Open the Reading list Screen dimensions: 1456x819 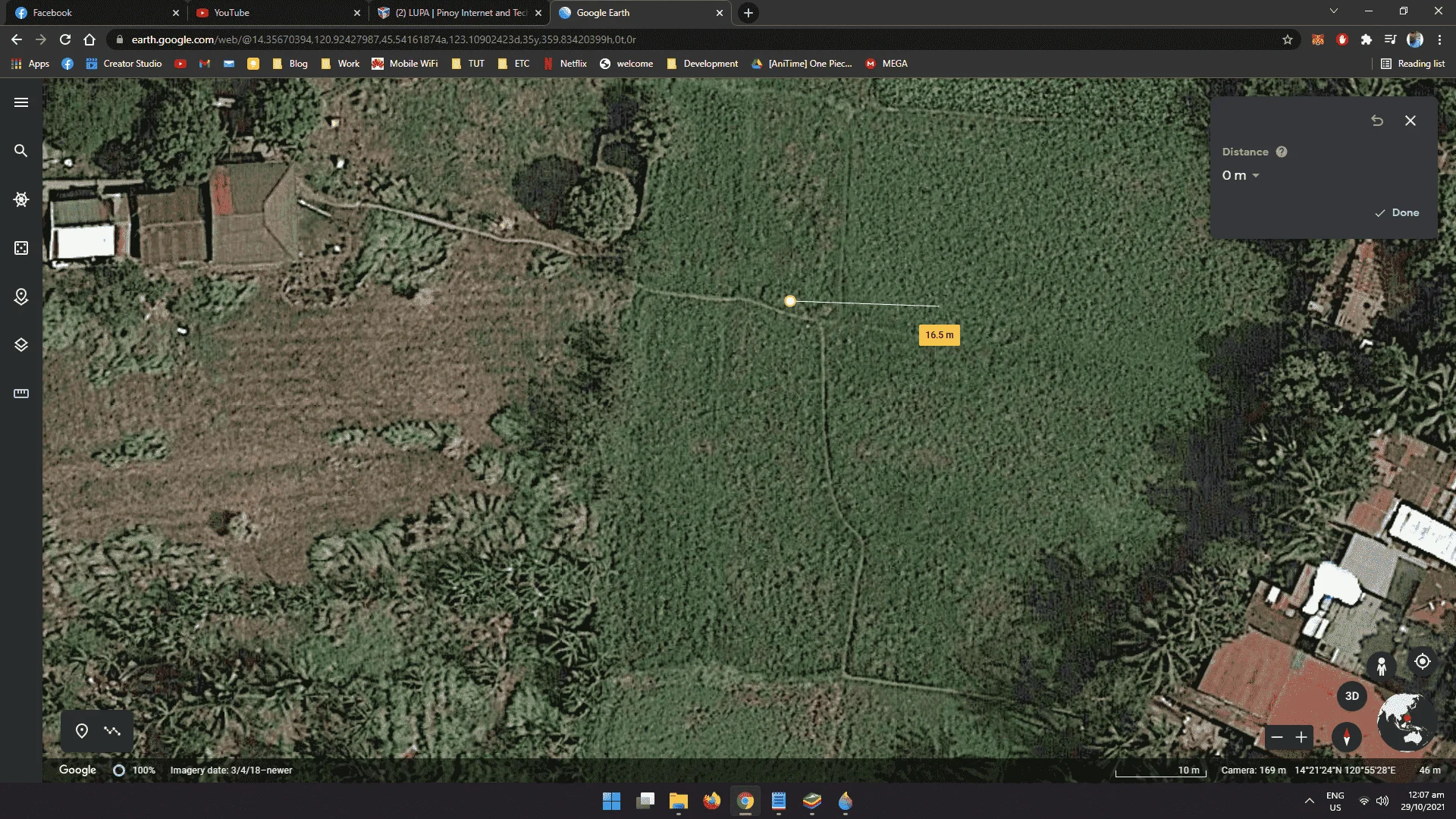click(1413, 64)
